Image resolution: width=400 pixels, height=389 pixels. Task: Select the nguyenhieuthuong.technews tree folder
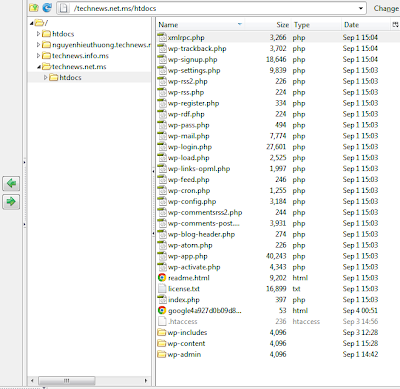click(101, 45)
